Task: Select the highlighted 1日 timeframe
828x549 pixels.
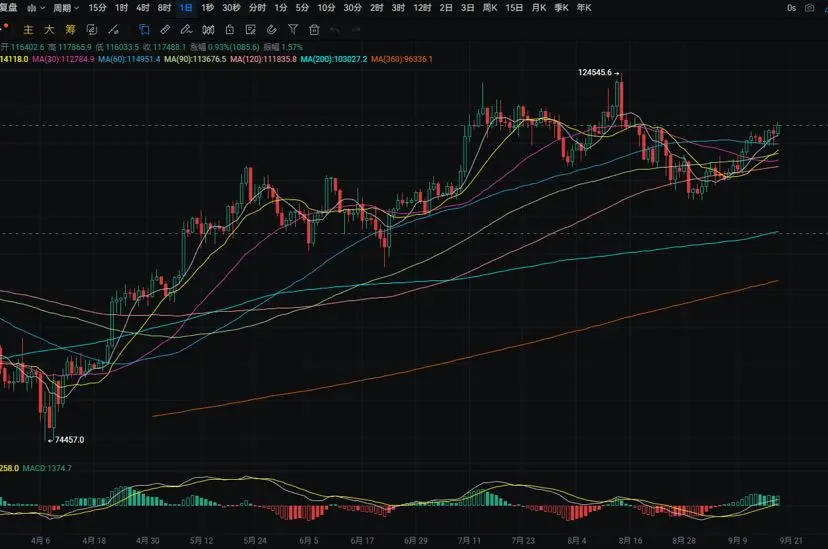Action: tap(186, 8)
